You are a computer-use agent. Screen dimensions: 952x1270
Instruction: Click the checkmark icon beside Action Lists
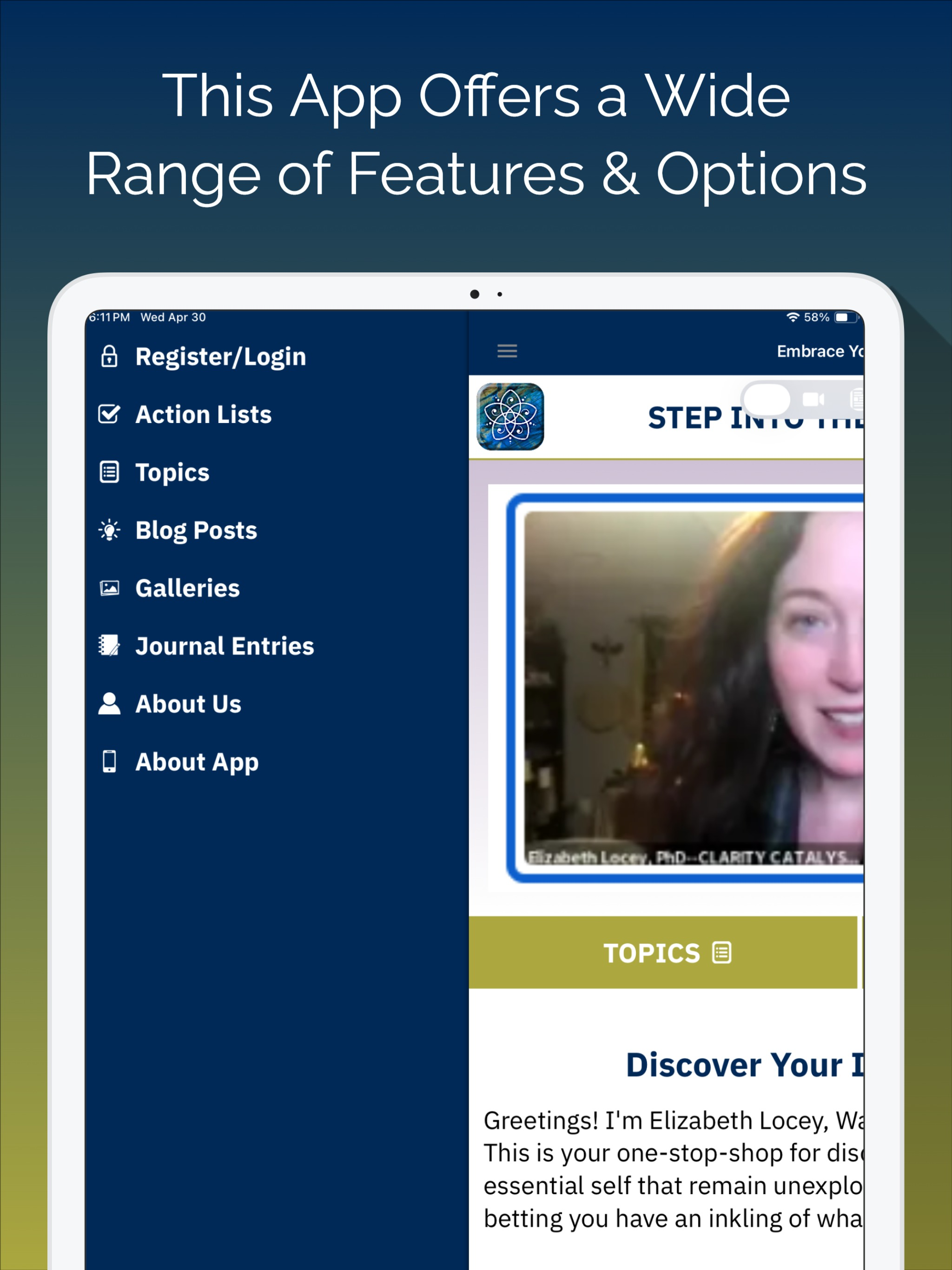click(109, 414)
